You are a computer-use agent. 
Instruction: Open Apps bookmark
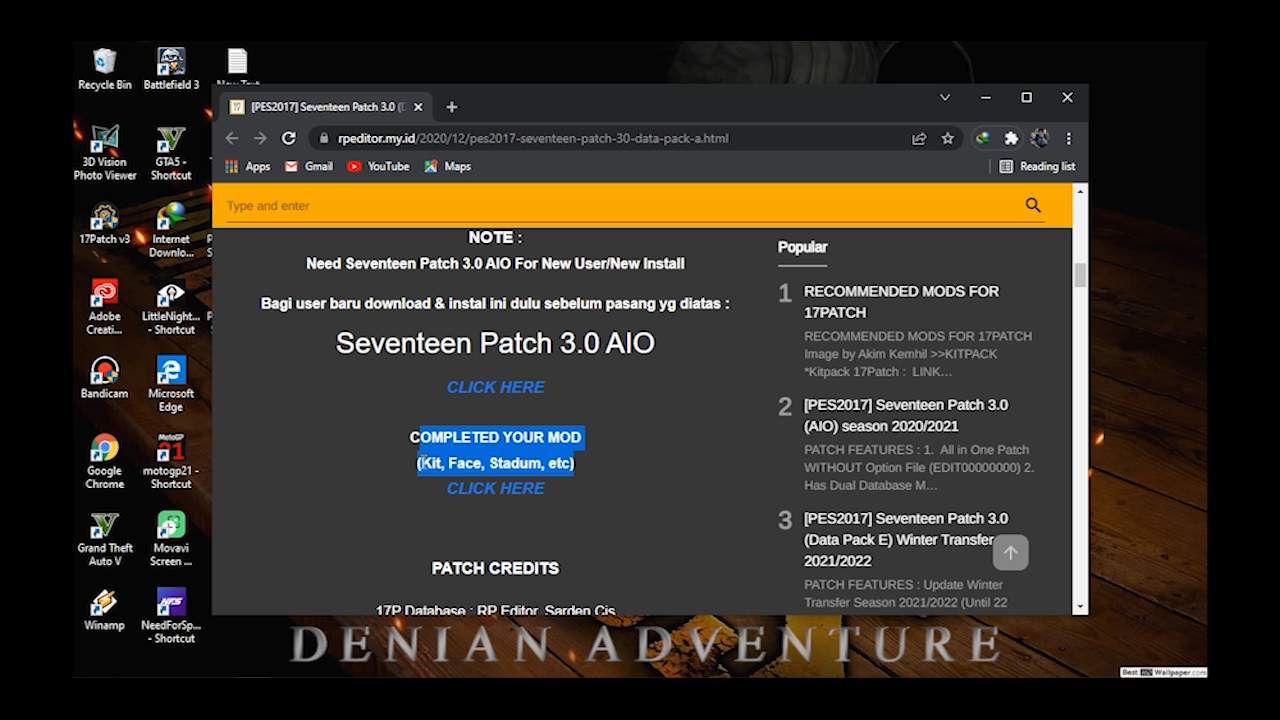click(248, 166)
